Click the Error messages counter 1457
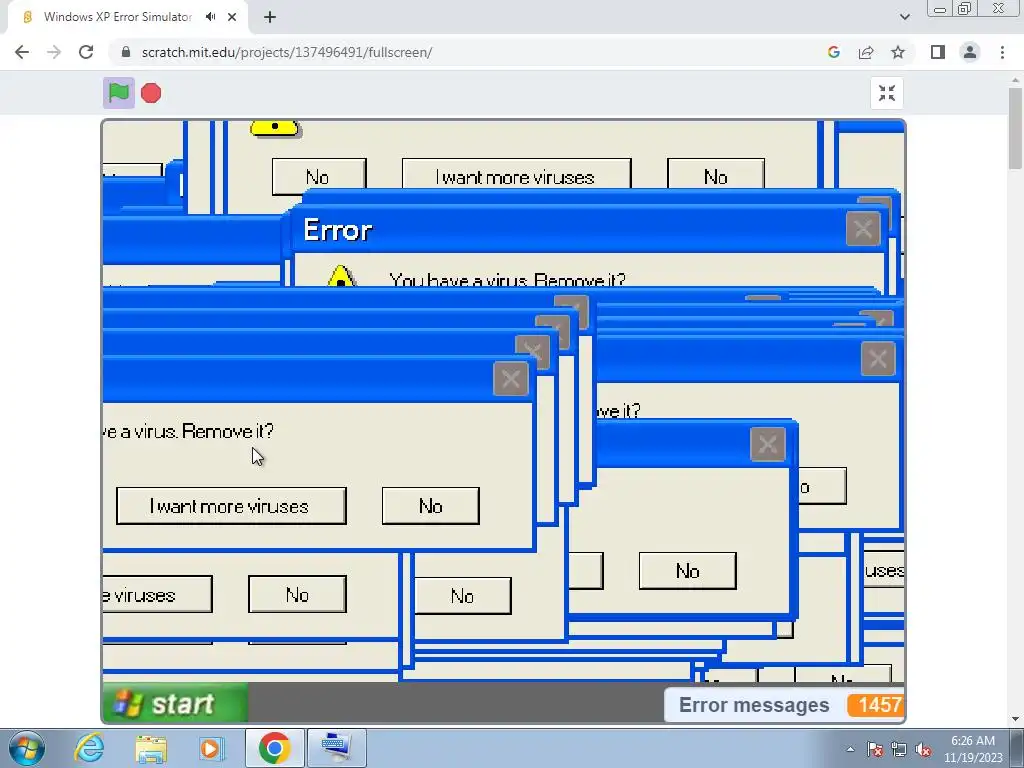 pos(875,705)
